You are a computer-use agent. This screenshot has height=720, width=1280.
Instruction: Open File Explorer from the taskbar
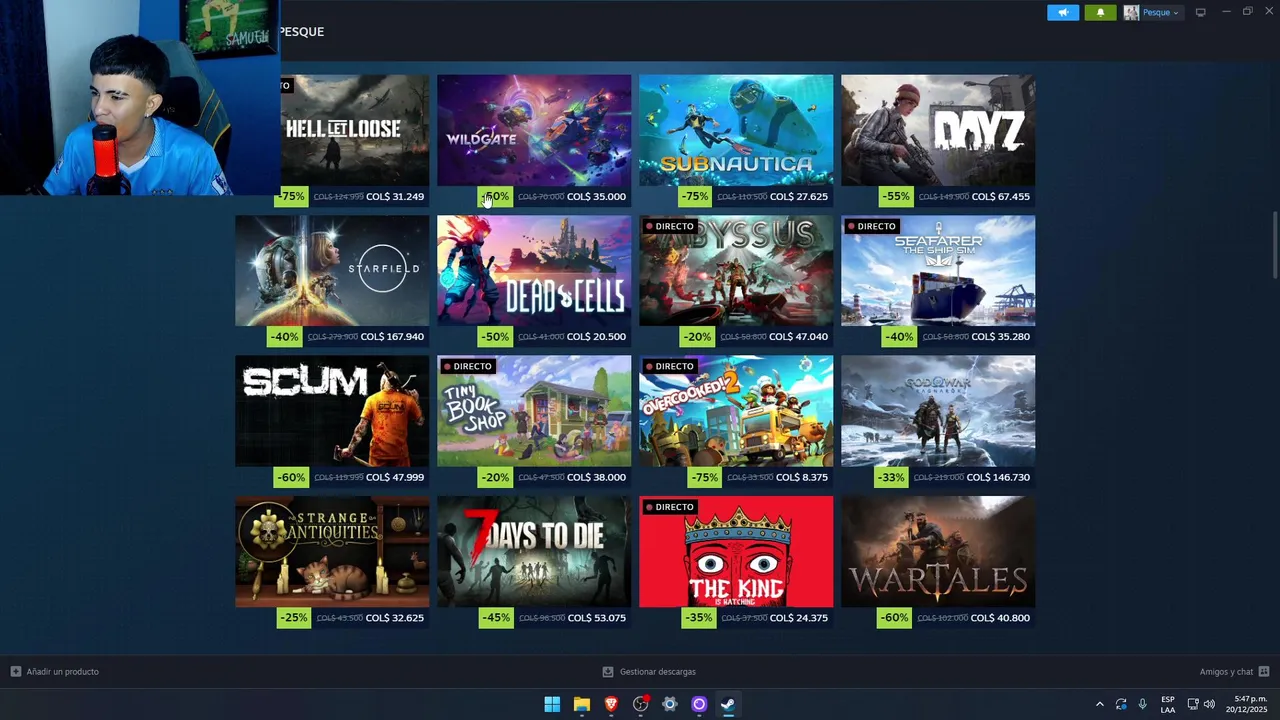click(582, 704)
